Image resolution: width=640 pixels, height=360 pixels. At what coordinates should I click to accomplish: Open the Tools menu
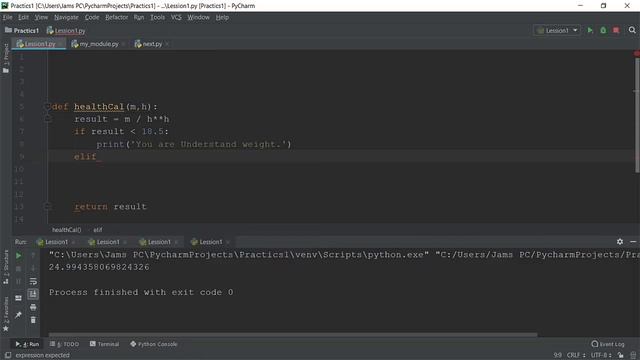tap(158, 17)
